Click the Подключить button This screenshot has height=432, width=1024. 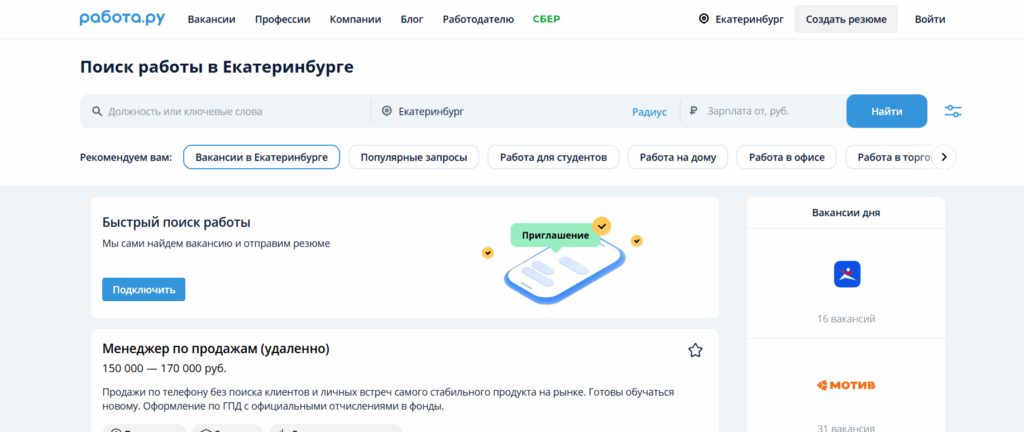[x=143, y=290]
